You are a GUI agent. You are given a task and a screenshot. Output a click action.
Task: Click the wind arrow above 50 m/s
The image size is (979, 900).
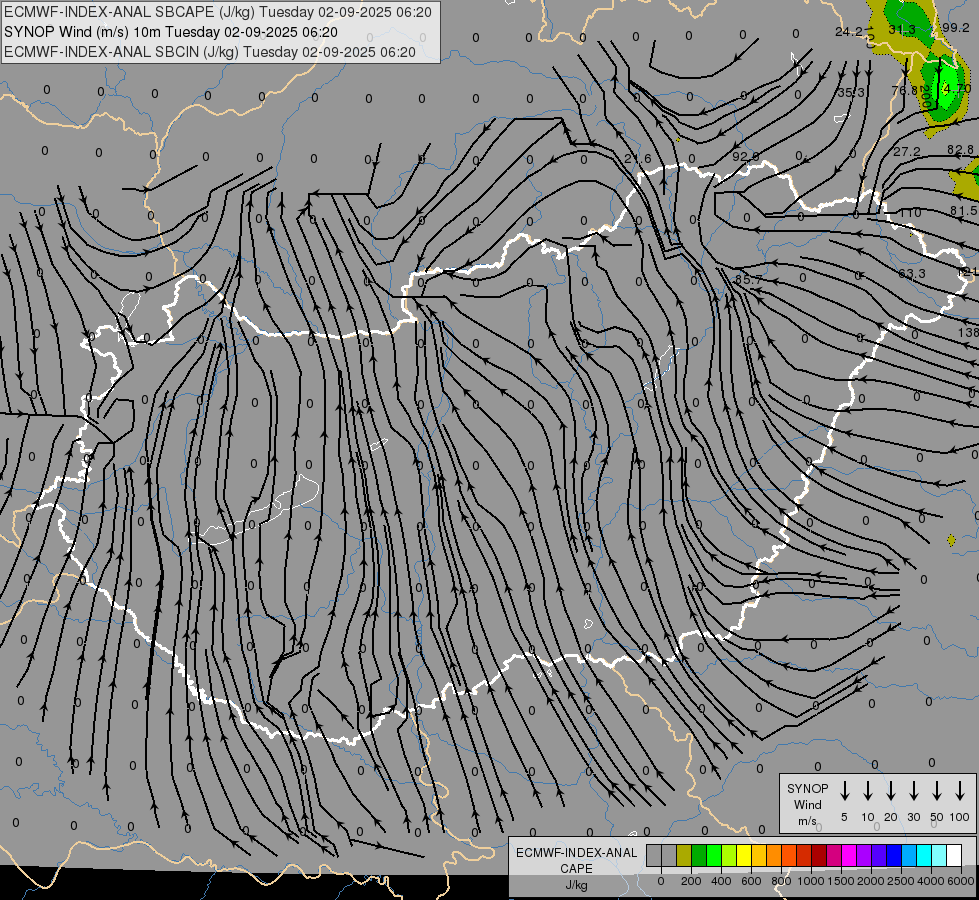(937, 791)
